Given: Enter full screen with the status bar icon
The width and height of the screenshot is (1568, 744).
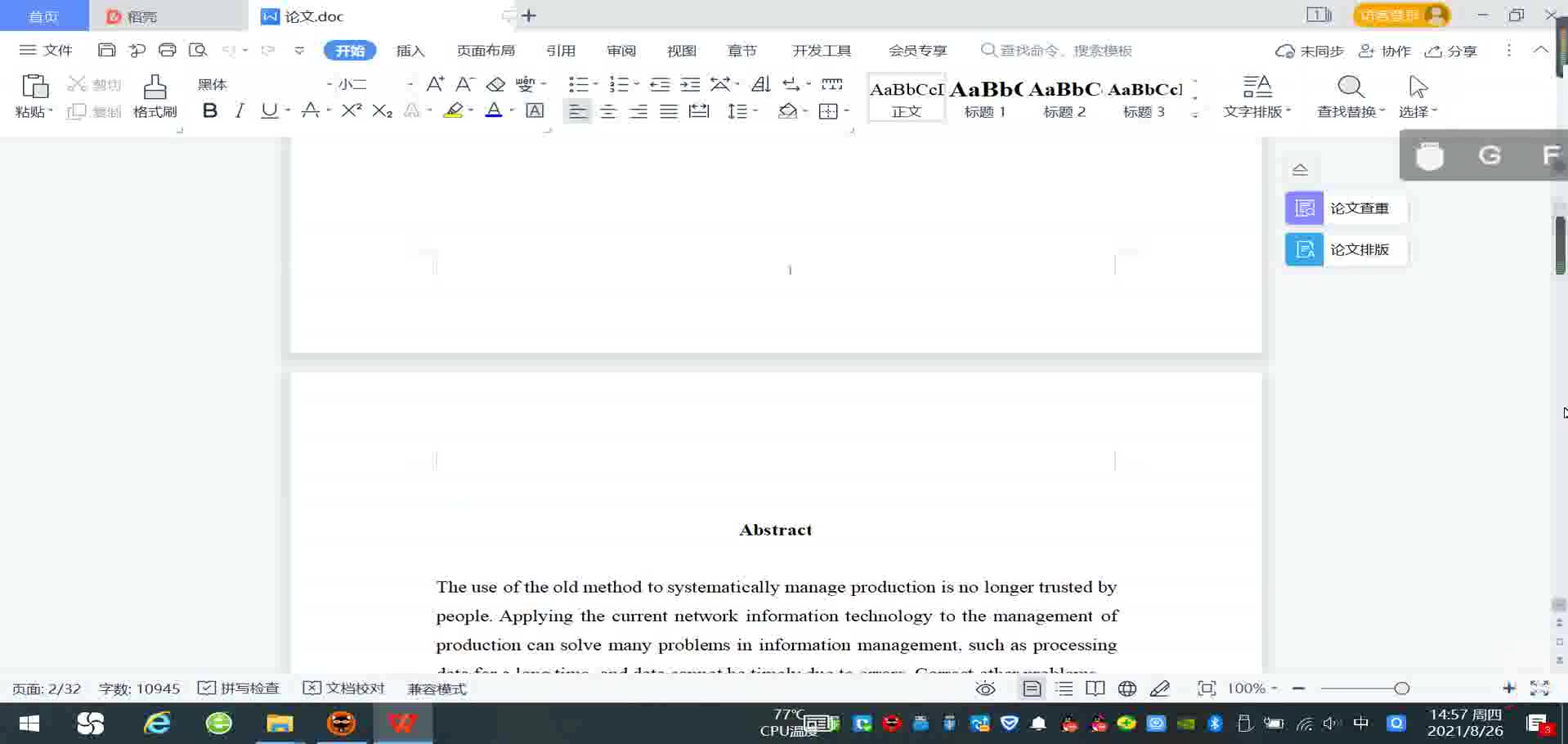Looking at the screenshot, I should [1539, 688].
